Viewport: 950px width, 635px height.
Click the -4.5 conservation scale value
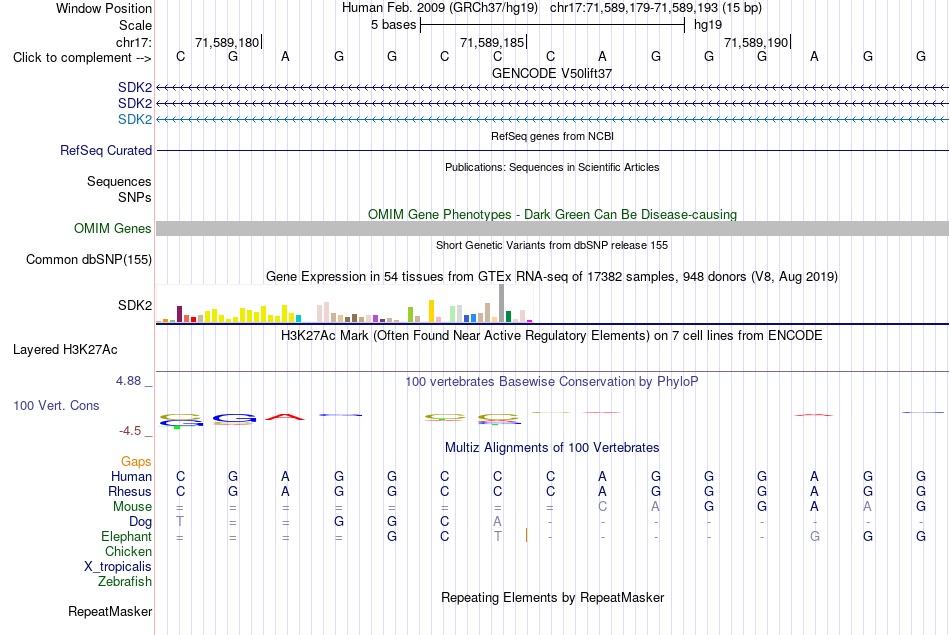[x=130, y=431]
